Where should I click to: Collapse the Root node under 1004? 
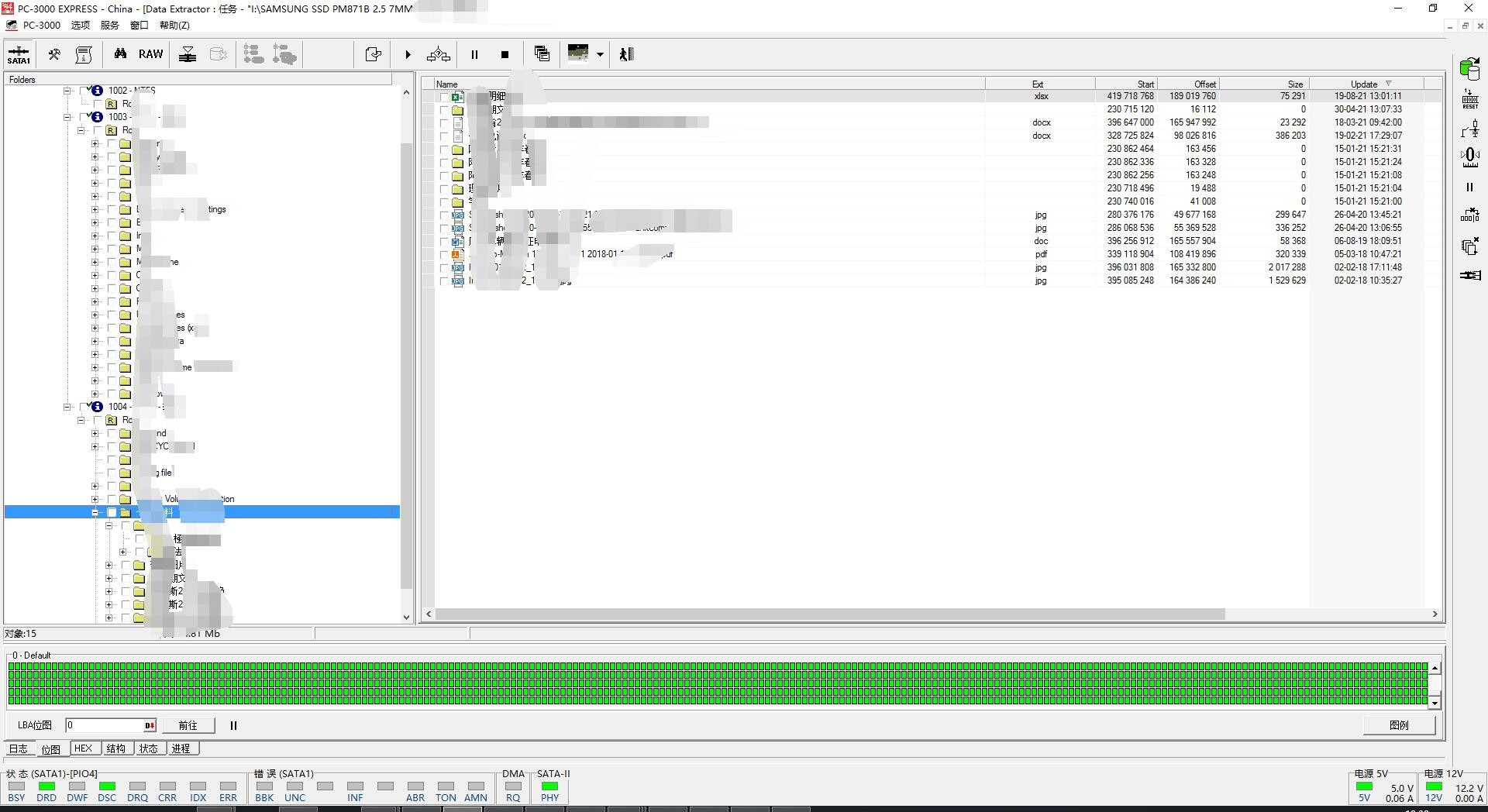point(81,420)
